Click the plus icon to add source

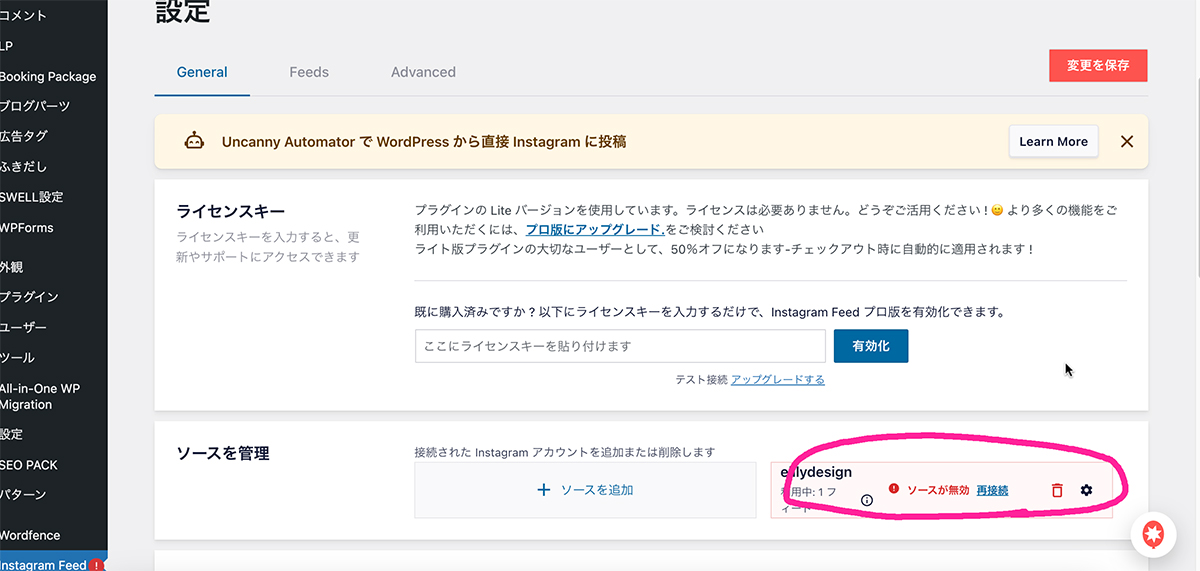pyautogui.click(x=544, y=490)
